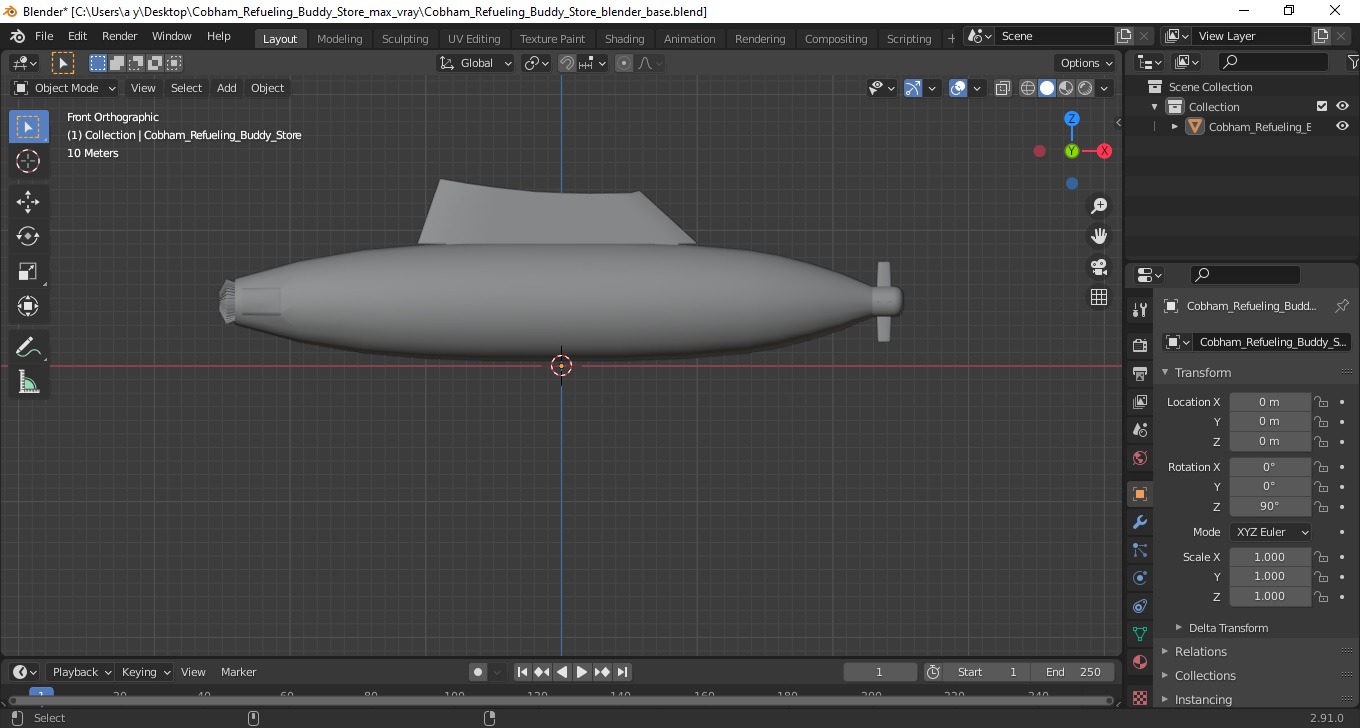Collapse the Transform panel
Screen dimensions: 1360x728
pos(1203,372)
